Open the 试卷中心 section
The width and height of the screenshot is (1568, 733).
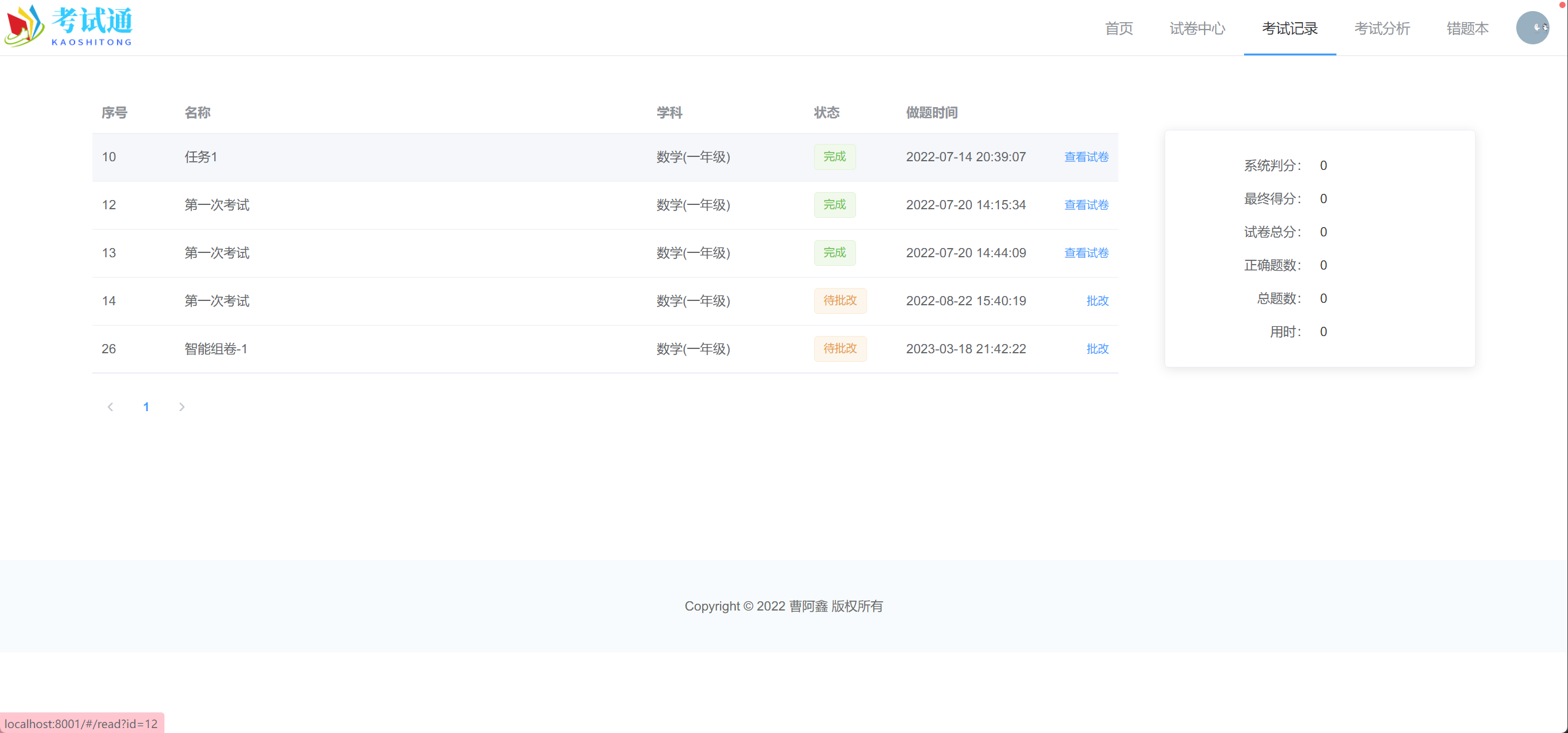click(1197, 28)
